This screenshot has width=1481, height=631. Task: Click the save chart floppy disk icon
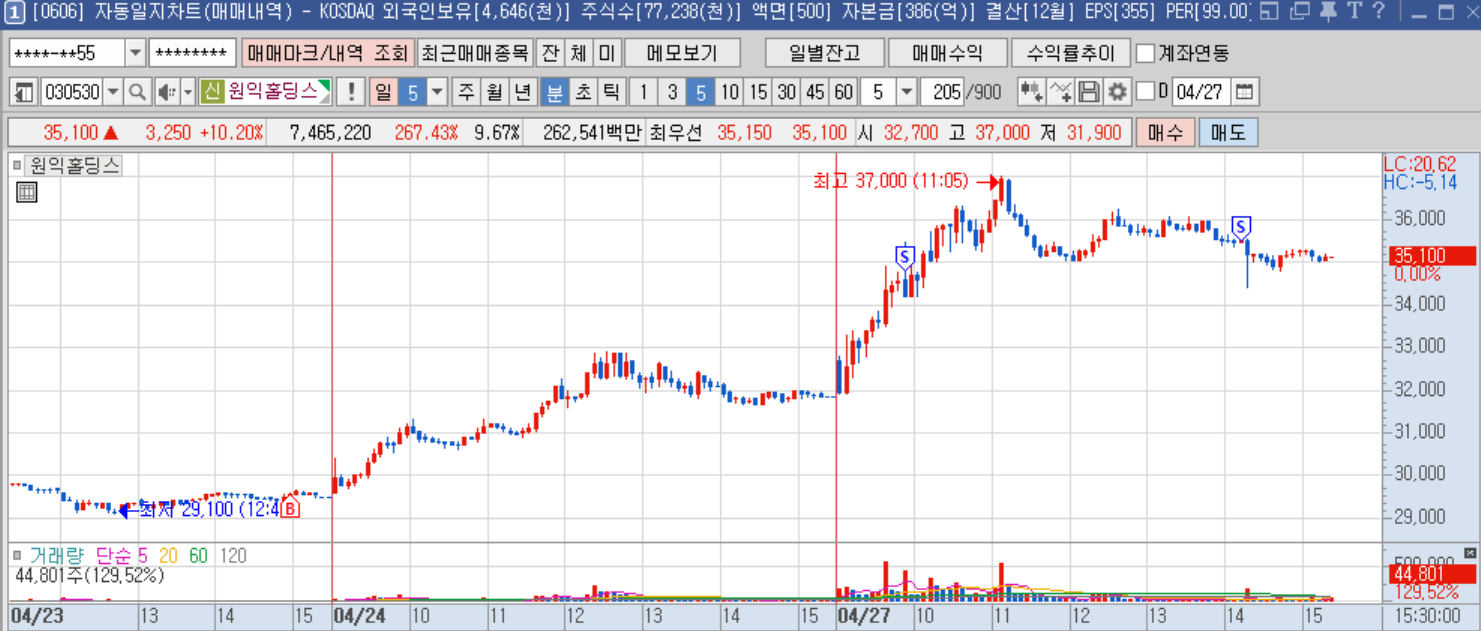click(x=1089, y=92)
